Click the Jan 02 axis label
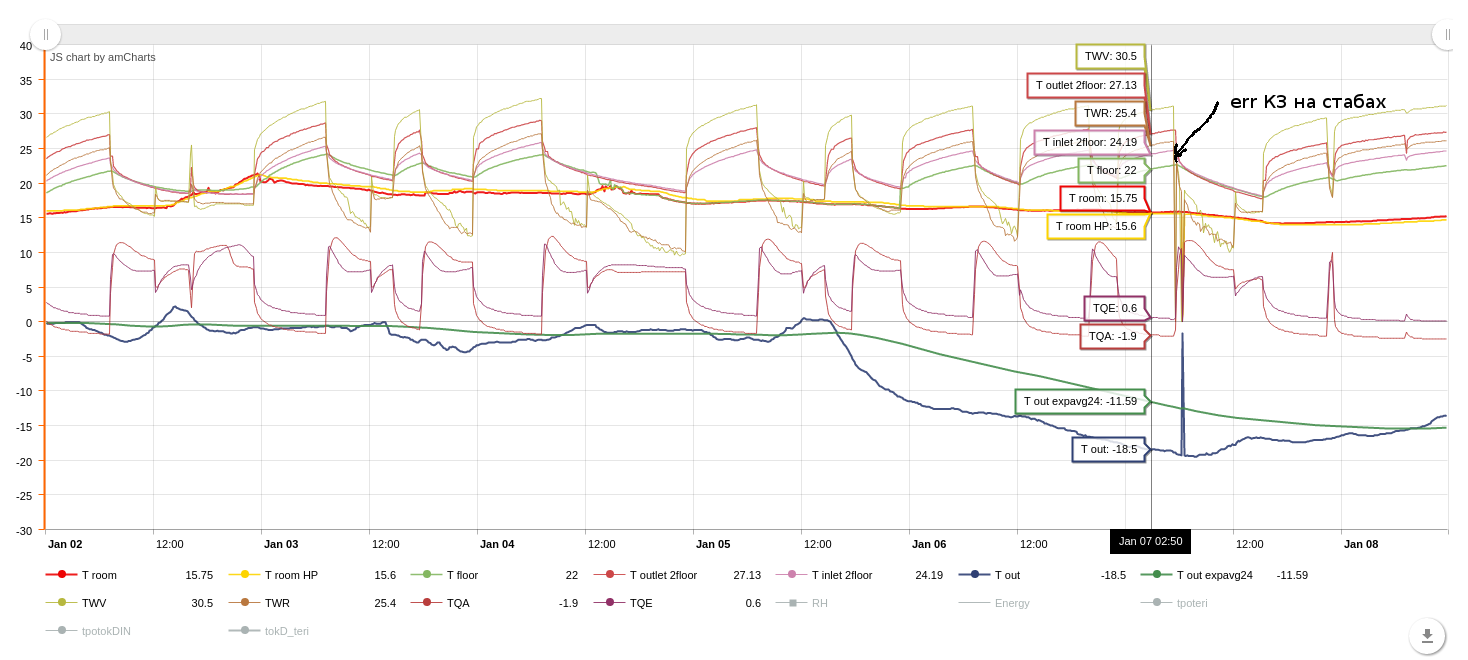This screenshot has height=660, width=1468. [65, 544]
